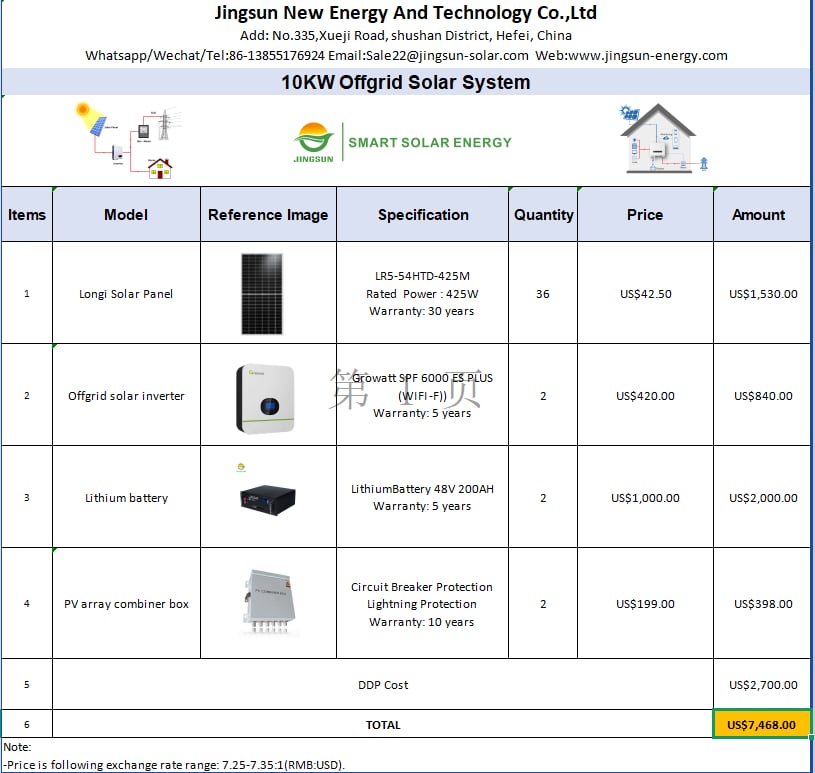Select the highlighted total cell 'US$7,468.00'
The height and width of the screenshot is (773, 815).
[x=761, y=724]
